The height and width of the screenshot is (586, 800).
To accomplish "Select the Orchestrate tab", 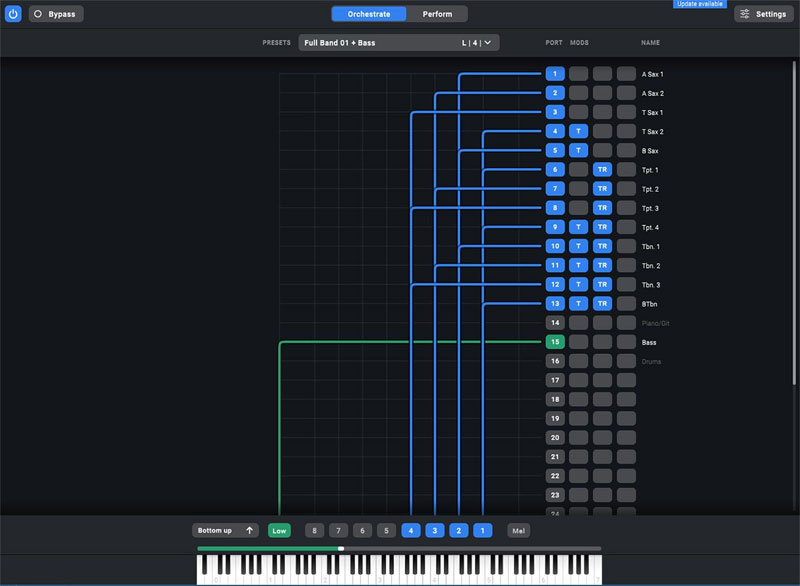I will (369, 14).
